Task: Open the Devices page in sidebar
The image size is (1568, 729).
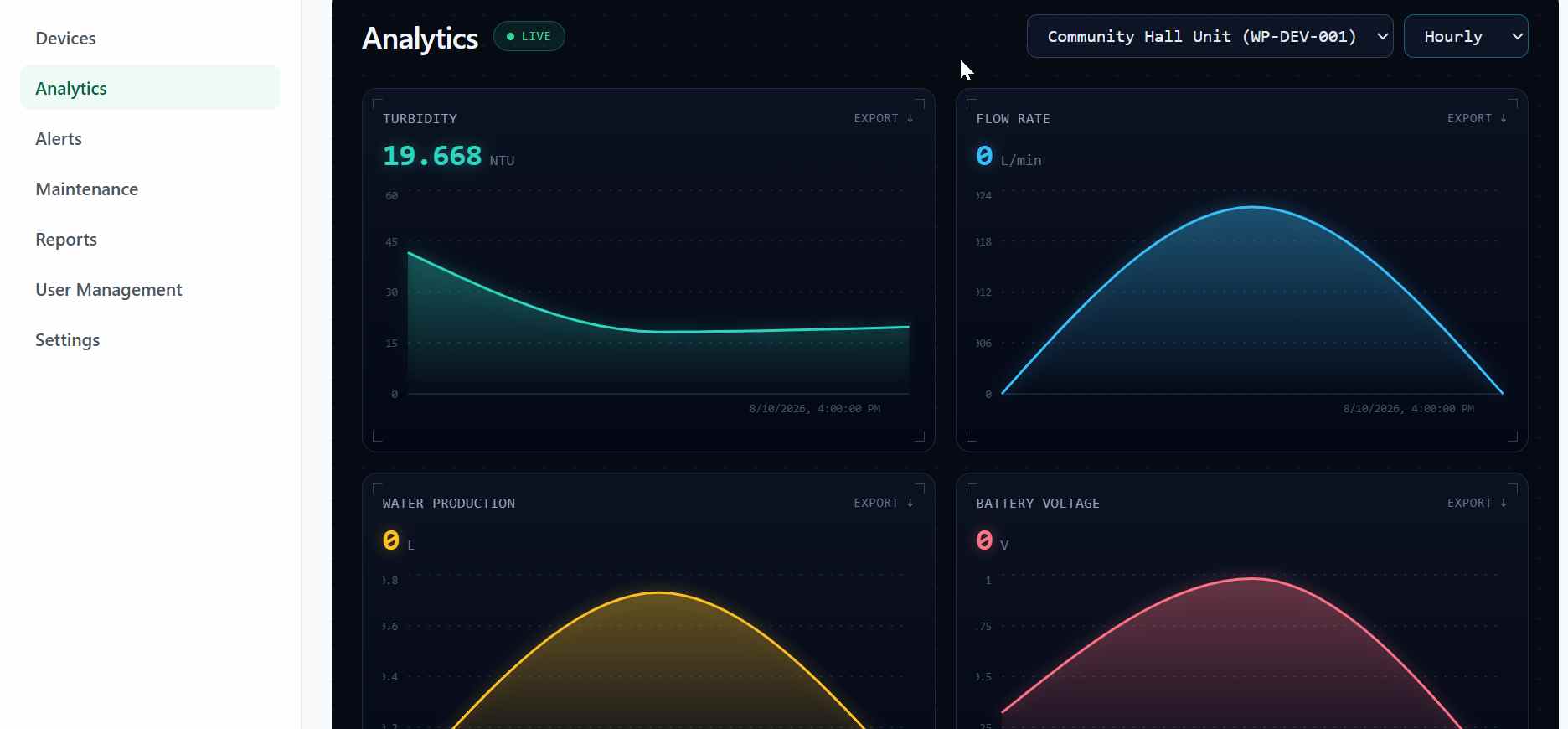Action: coord(150,38)
